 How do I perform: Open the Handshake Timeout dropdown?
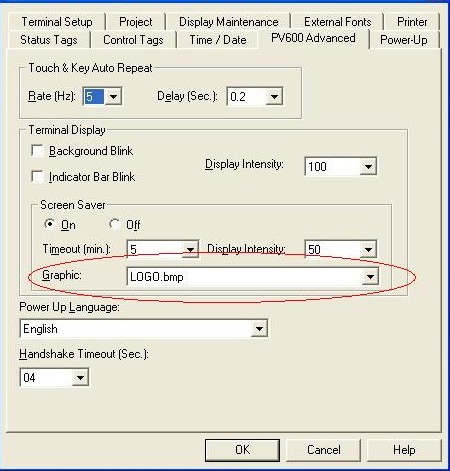[80, 377]
